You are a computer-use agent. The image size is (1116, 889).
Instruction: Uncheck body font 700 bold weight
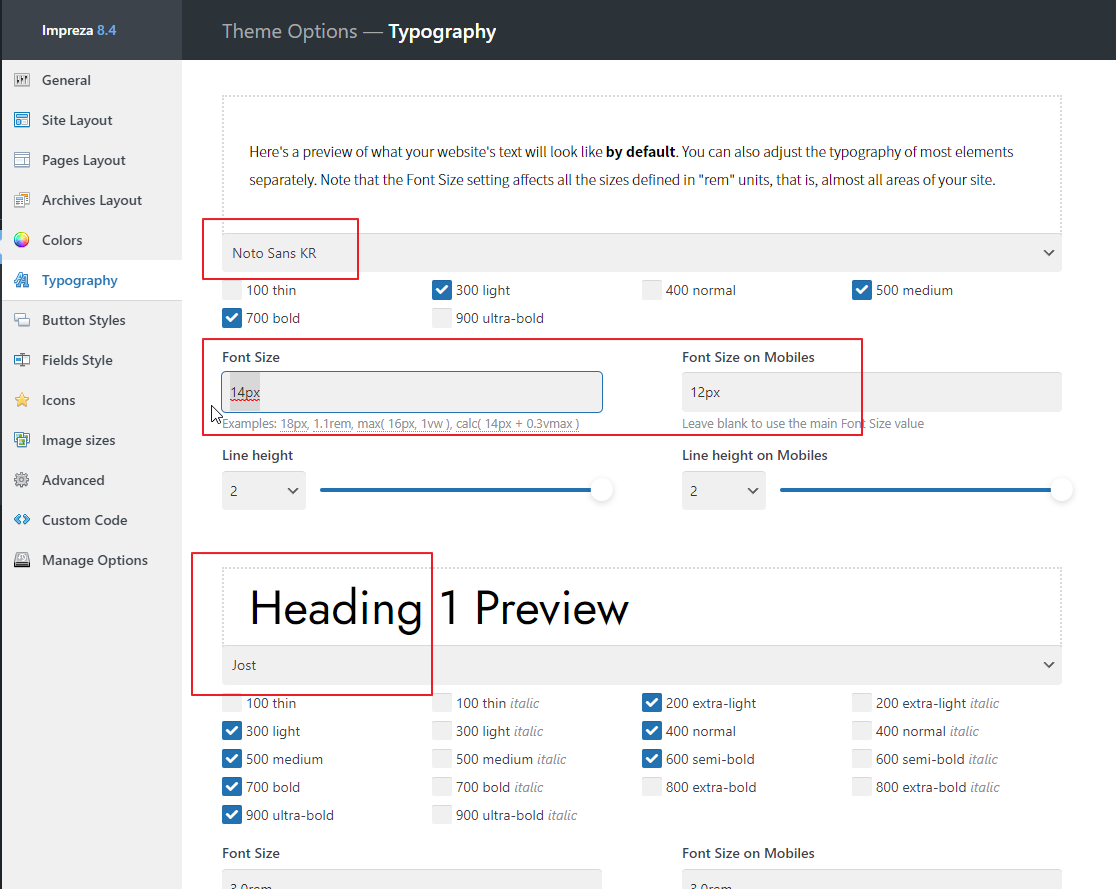tap(232, 317)
